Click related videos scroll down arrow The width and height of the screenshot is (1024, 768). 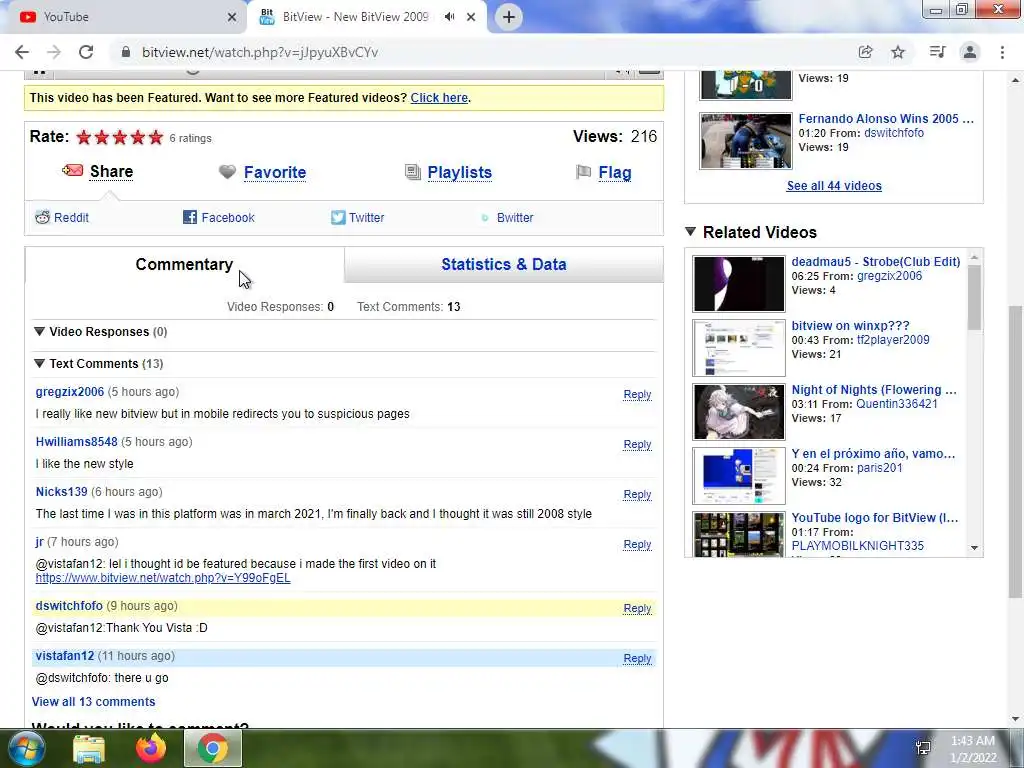974,548
